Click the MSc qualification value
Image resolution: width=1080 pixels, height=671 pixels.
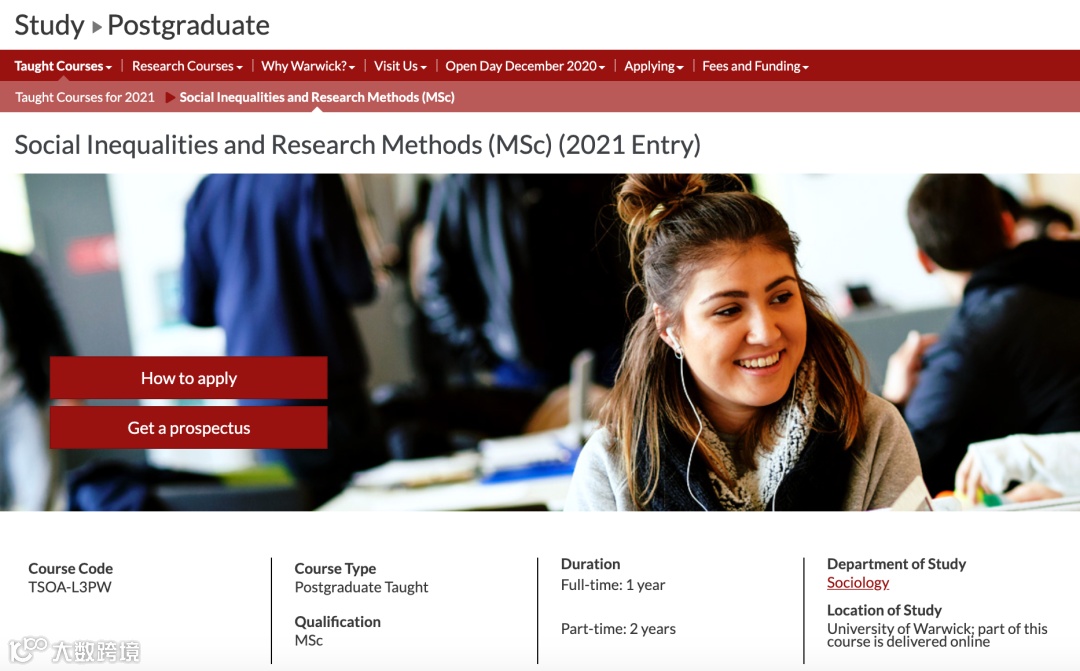coord(309,640)
